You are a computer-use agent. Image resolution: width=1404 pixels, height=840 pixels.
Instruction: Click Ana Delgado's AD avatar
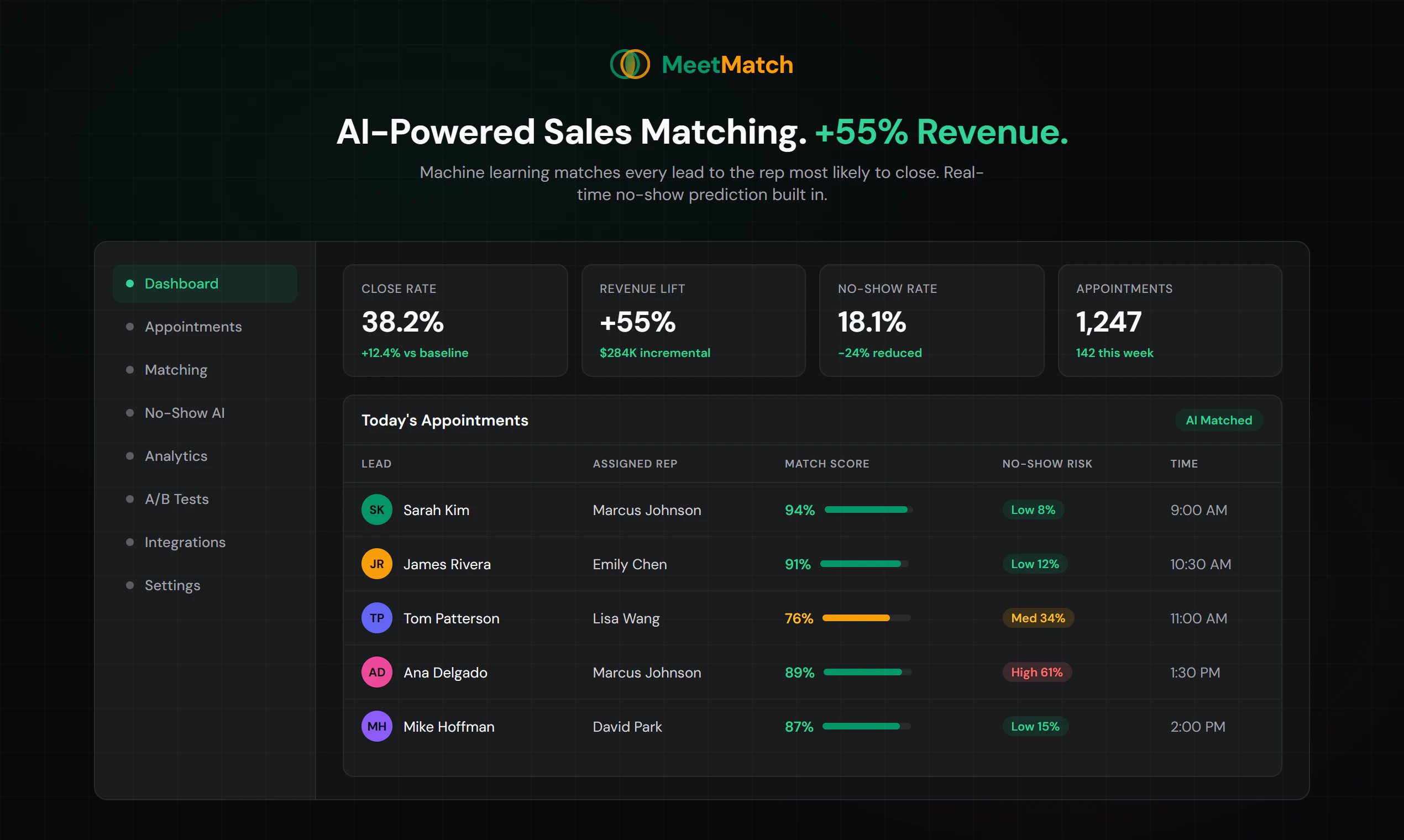(376, 673)
